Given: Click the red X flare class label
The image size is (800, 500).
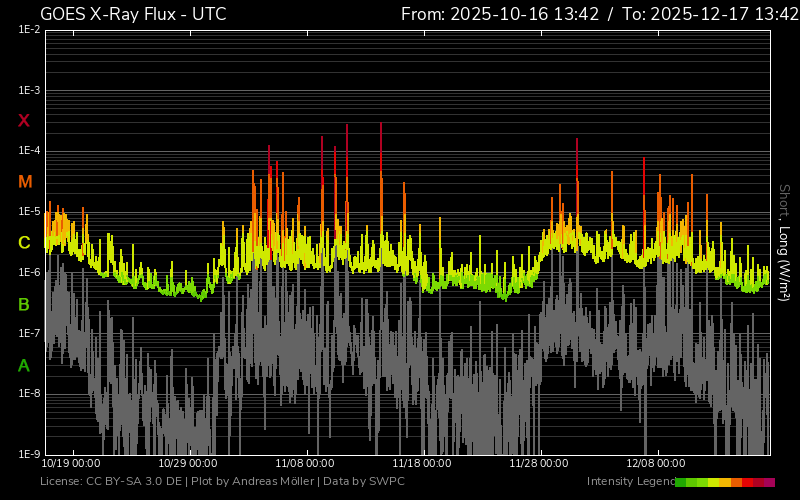Looking at the screenshot, I should tap(24, 121).
